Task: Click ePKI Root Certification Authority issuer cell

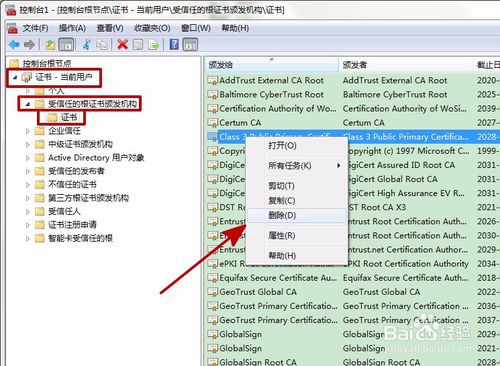Action: pos(406,264)
